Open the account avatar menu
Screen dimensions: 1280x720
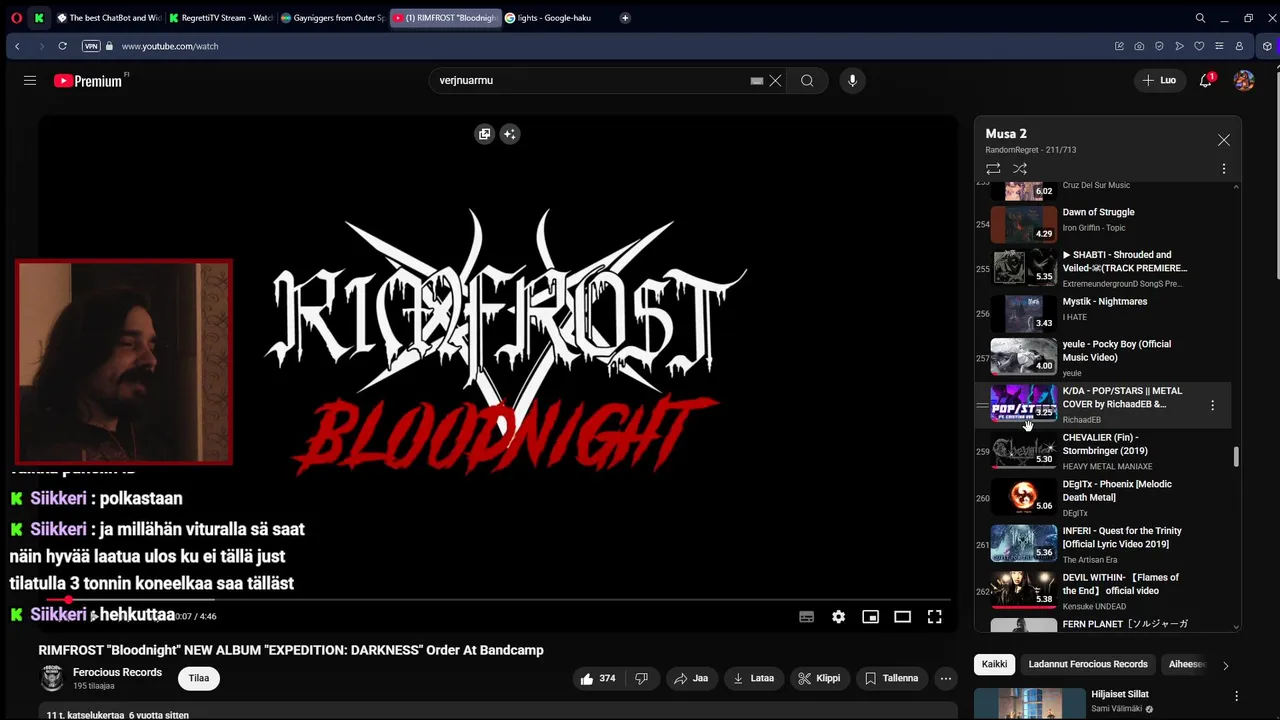(x=1244, y=81)
